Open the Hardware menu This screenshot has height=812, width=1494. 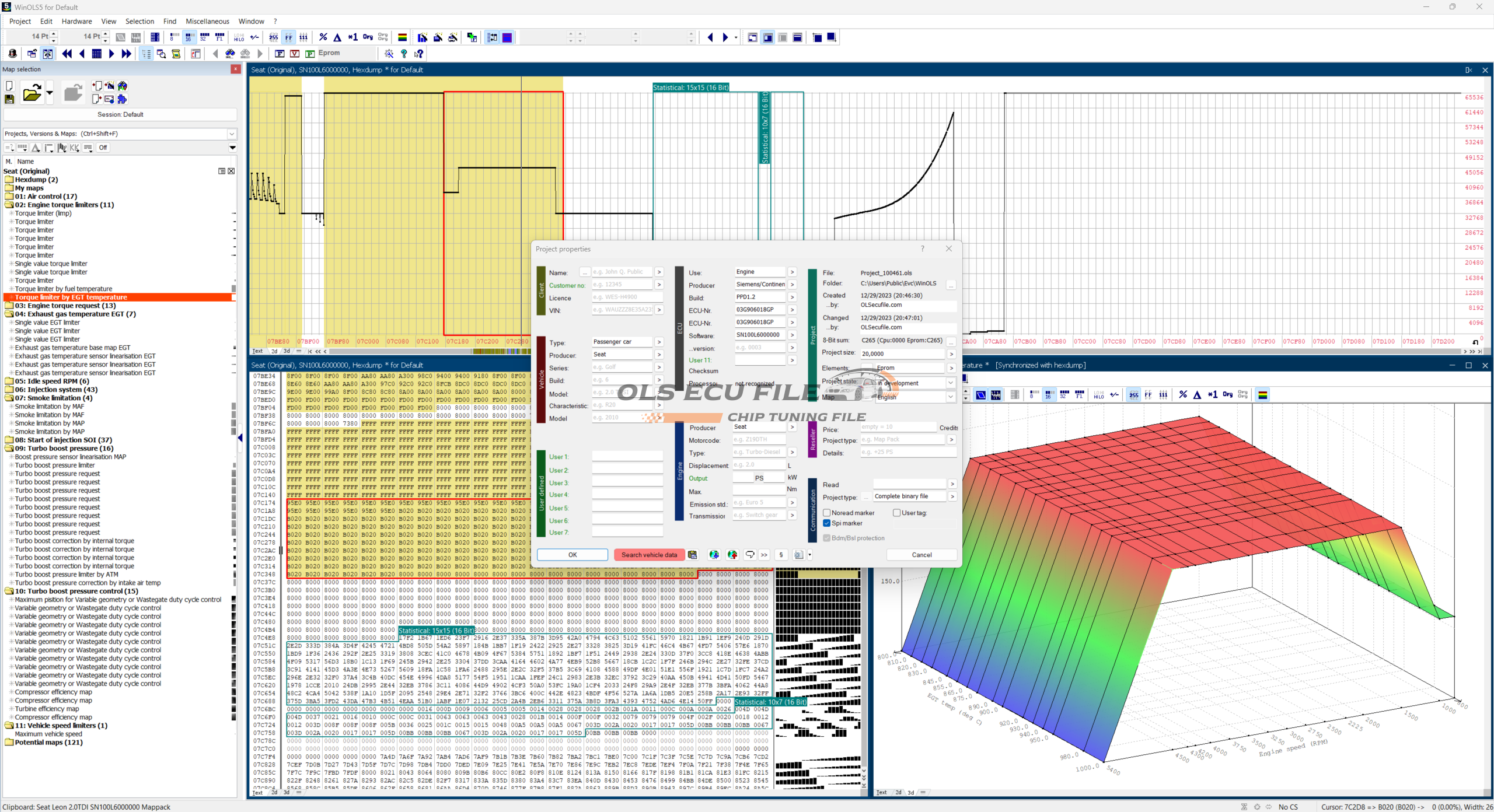pyautogui.click(x=76, y=22)
